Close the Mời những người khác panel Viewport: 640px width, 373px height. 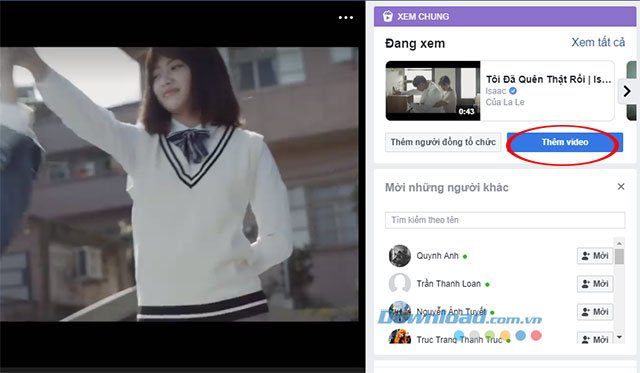621,186
